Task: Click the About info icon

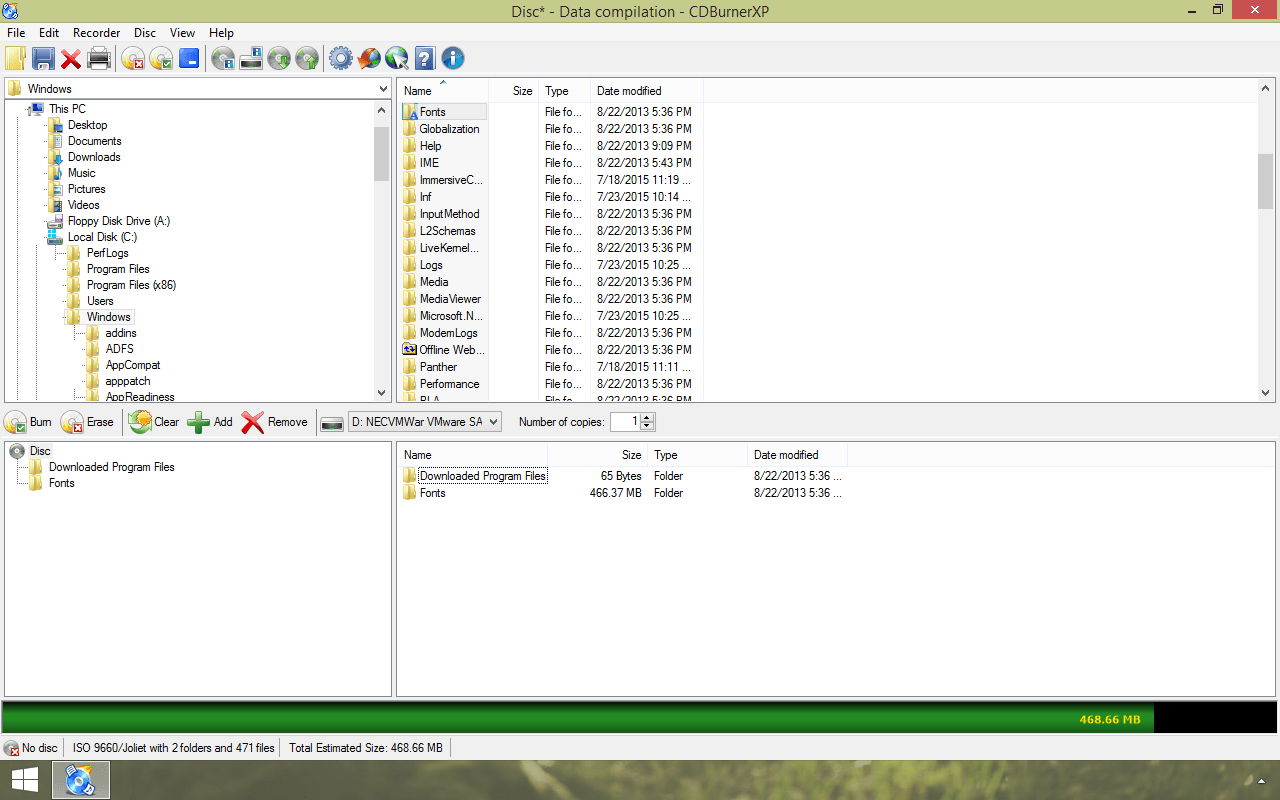Action: 452,58
